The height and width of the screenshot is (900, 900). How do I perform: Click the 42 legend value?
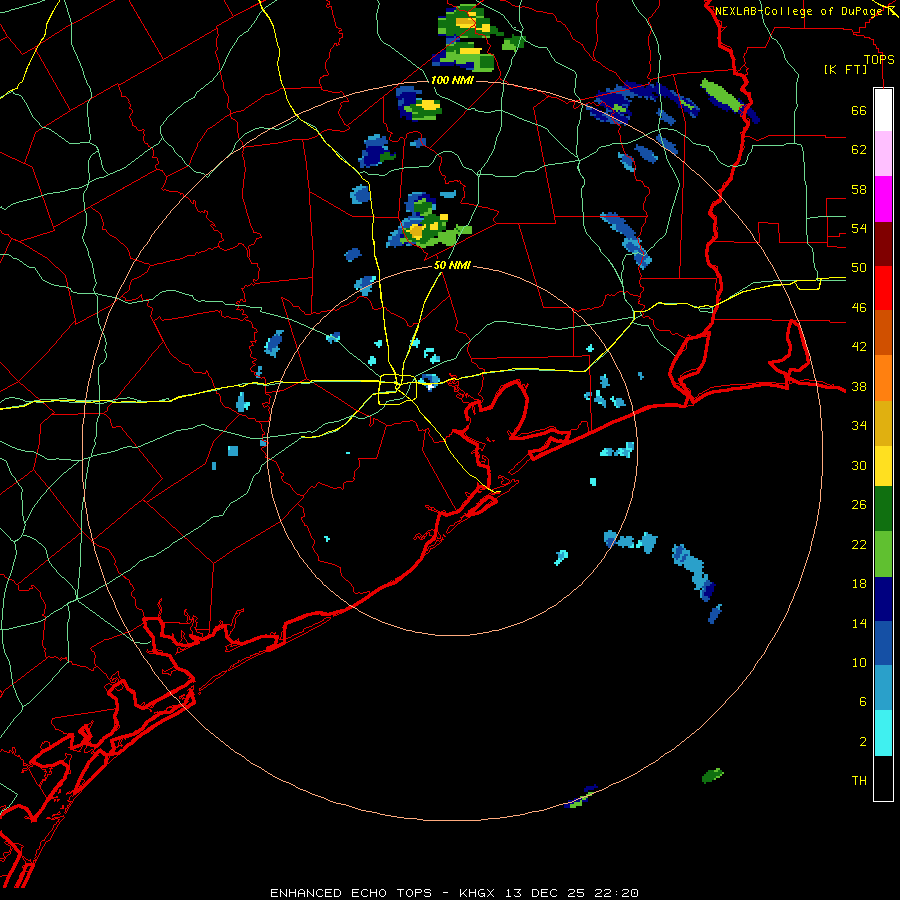(x=859, y=347)
